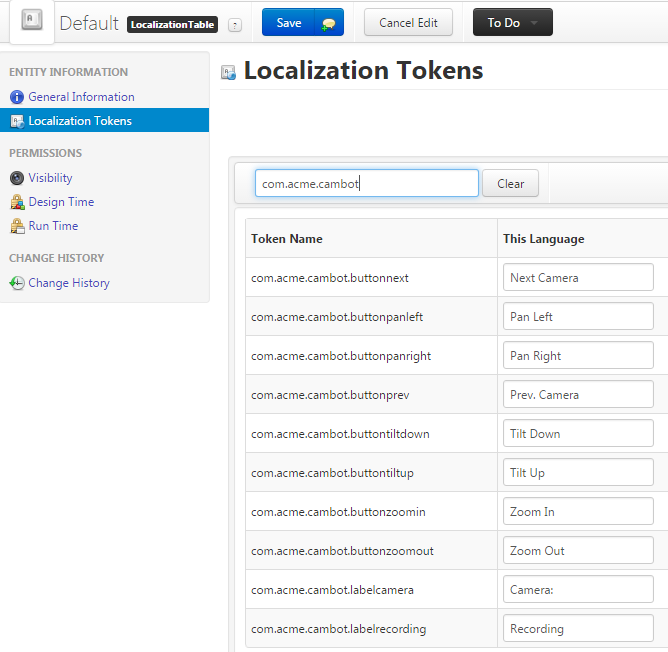
Task: Click the Run Time lock icon
Action: 17,226
